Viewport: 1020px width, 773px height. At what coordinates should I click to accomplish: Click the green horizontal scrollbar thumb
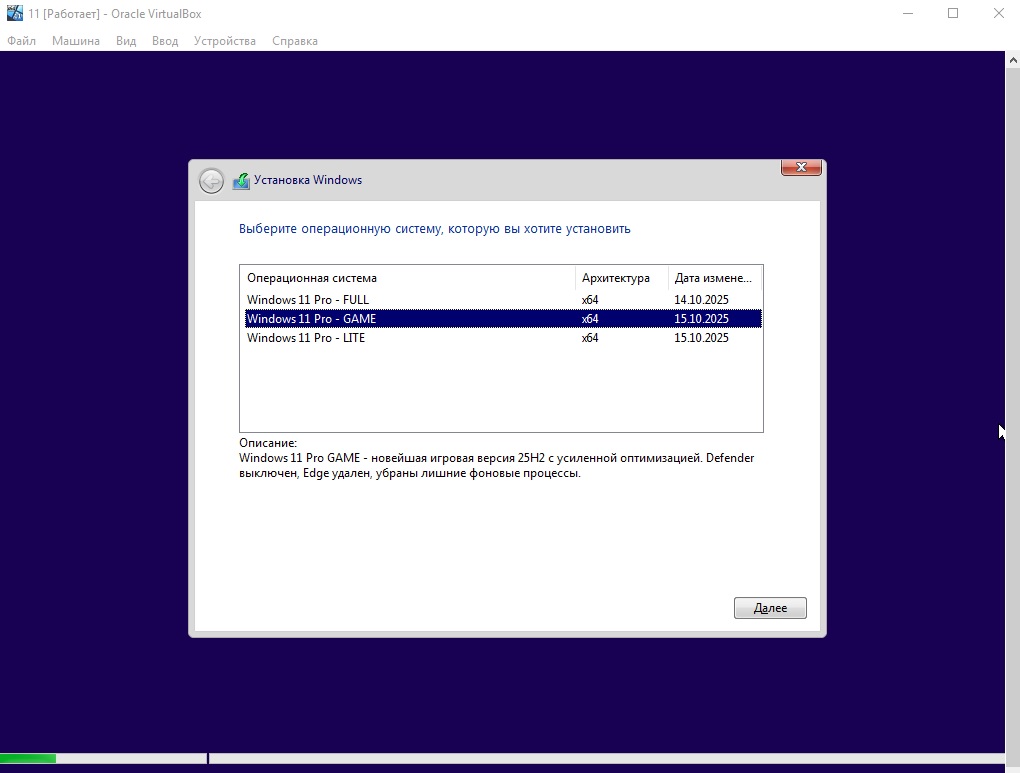coord(28,758)
